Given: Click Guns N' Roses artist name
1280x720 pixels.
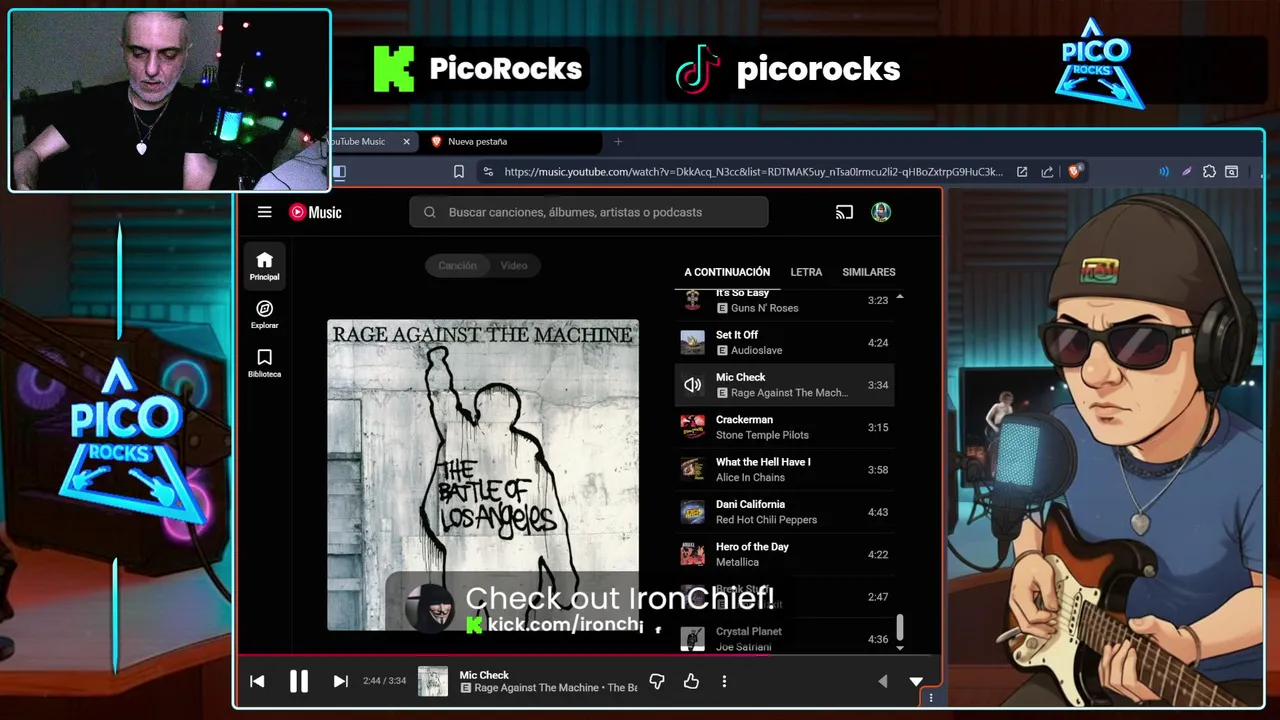Looking at the screenshot, I should [x=765, y=308].
